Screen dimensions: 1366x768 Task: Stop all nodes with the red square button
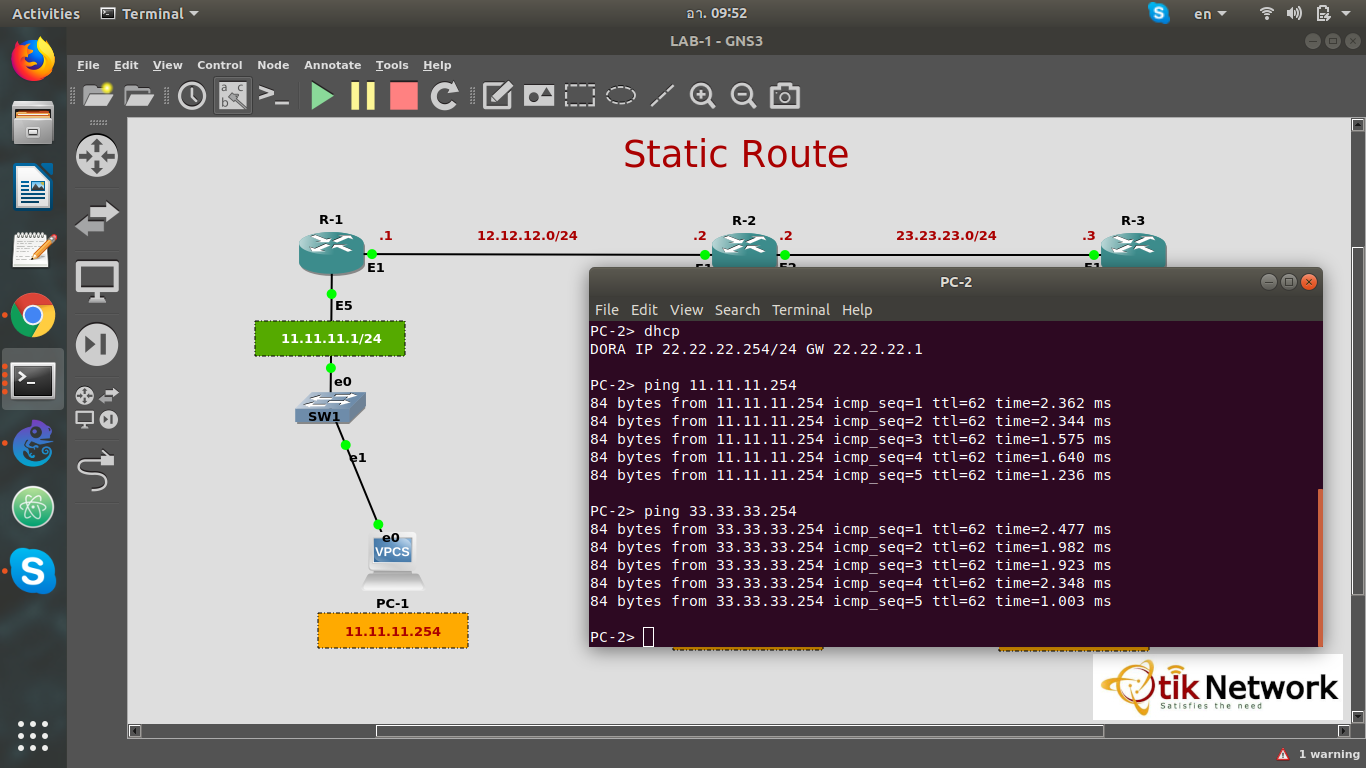[x=403, y=96]
